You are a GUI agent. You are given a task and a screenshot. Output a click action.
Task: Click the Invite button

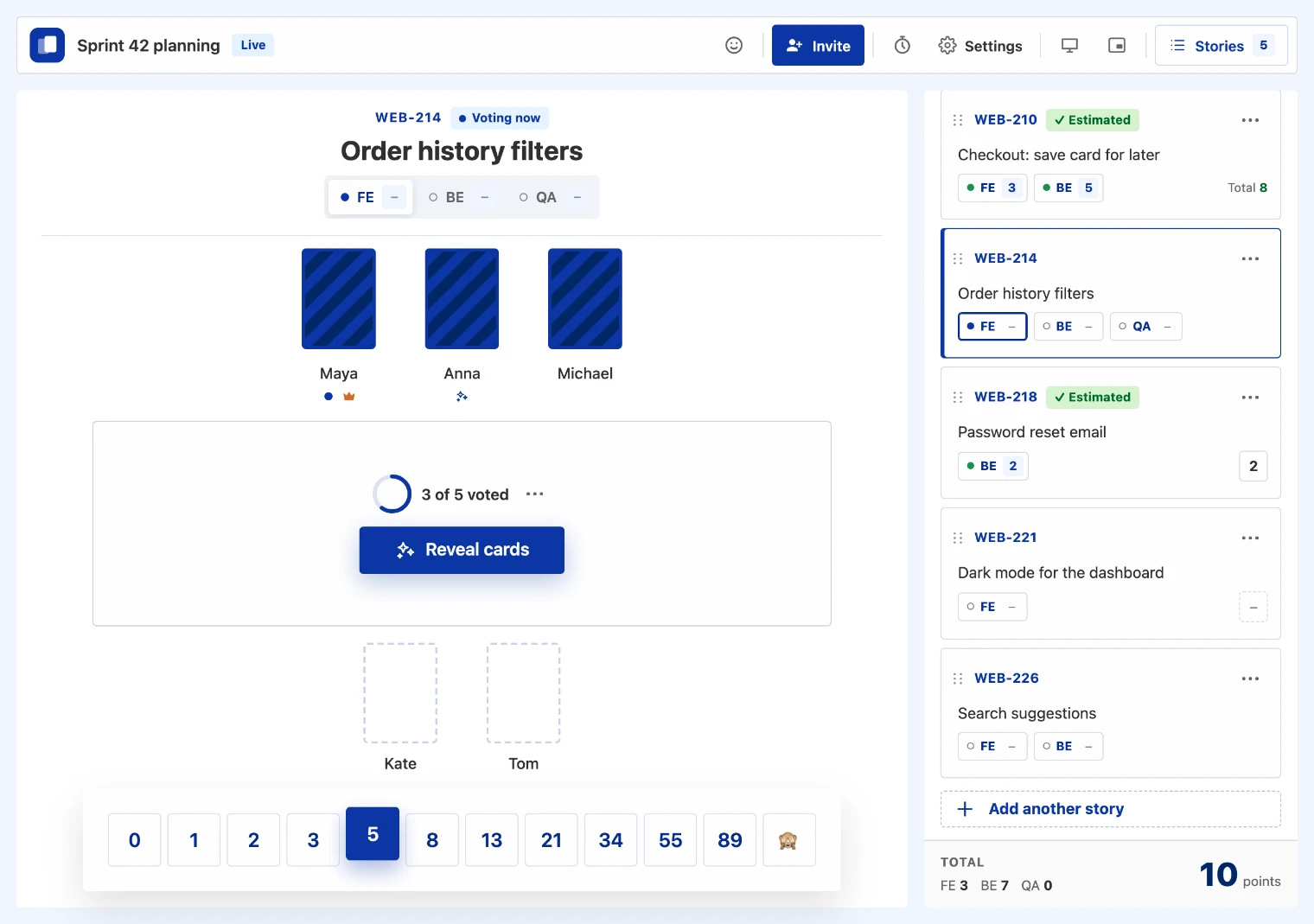[818, 45]
